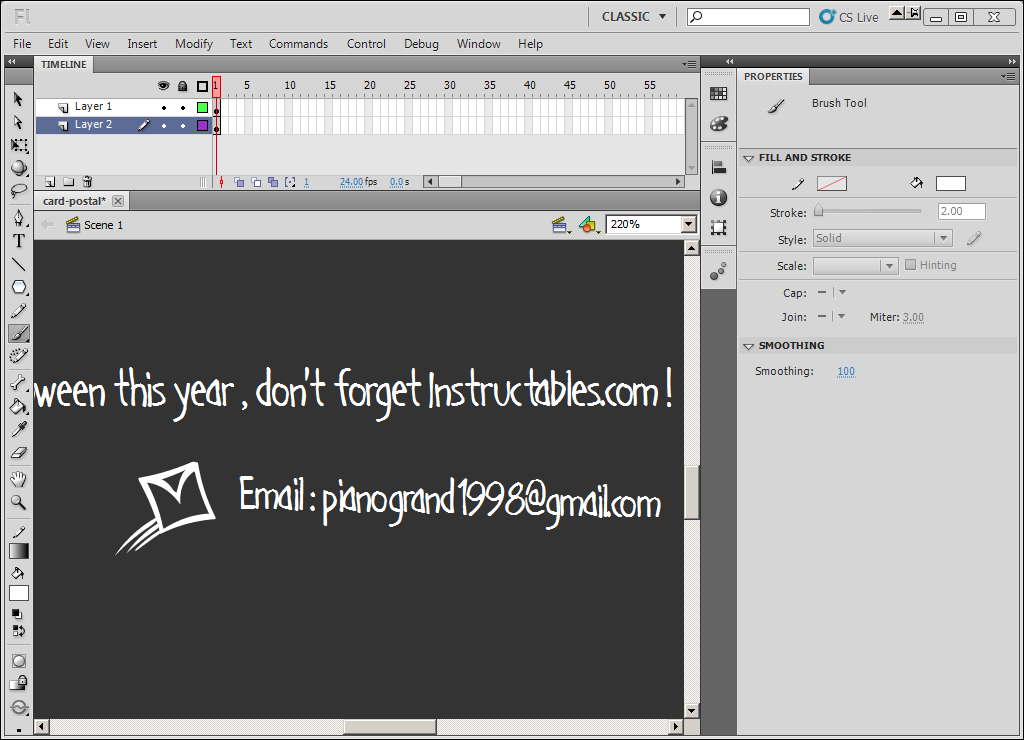Toggle Edit Multiple Frames
Viewport: 1024px width, 740px height.
[x=273, y=182]
